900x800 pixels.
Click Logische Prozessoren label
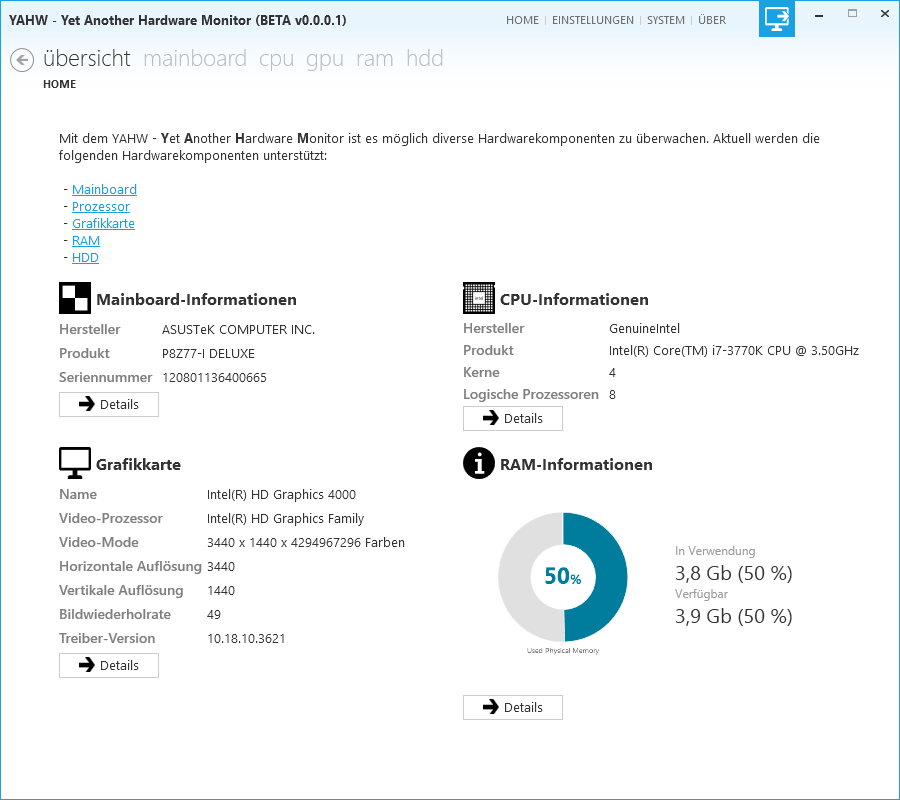(x=531, y=395)
